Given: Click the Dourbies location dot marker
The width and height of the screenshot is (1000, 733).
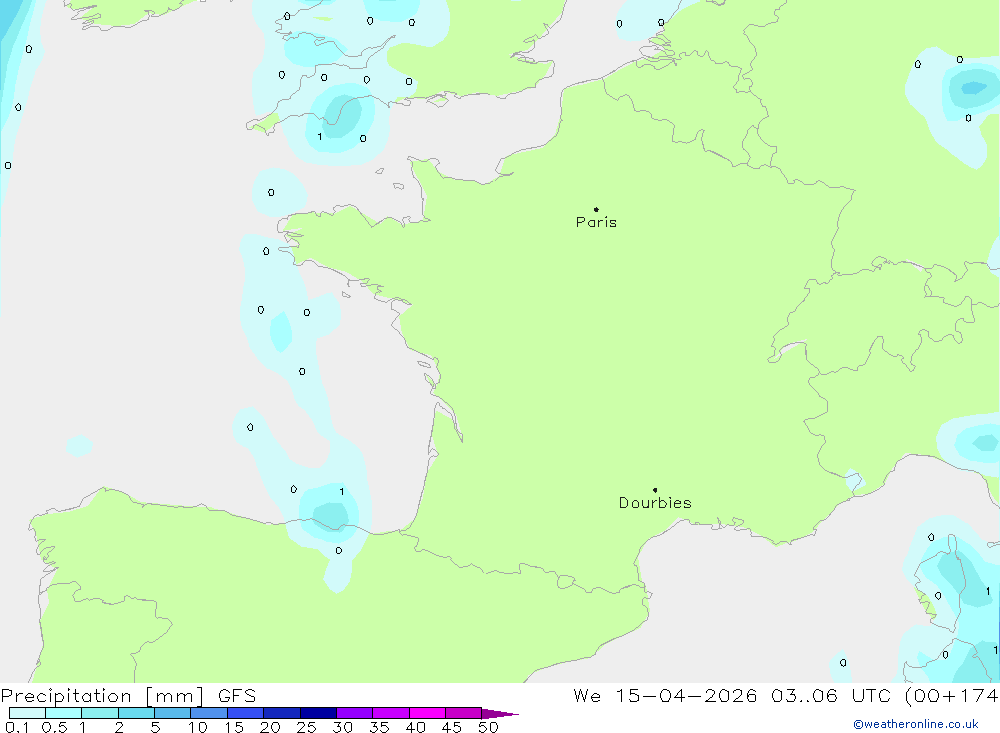Looking at the screenshot, I should [x=655, y=490].
